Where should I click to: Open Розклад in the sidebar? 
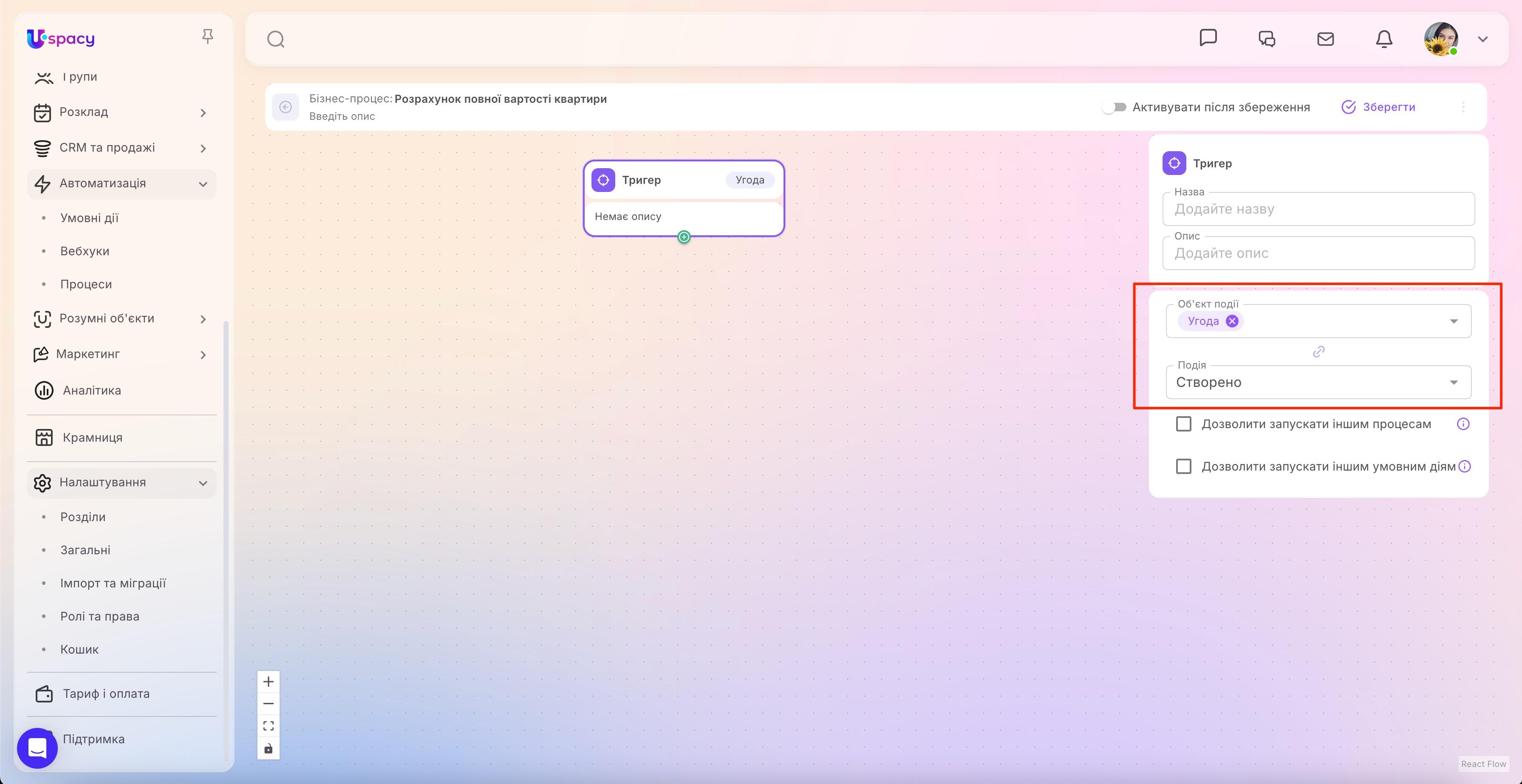84,112
